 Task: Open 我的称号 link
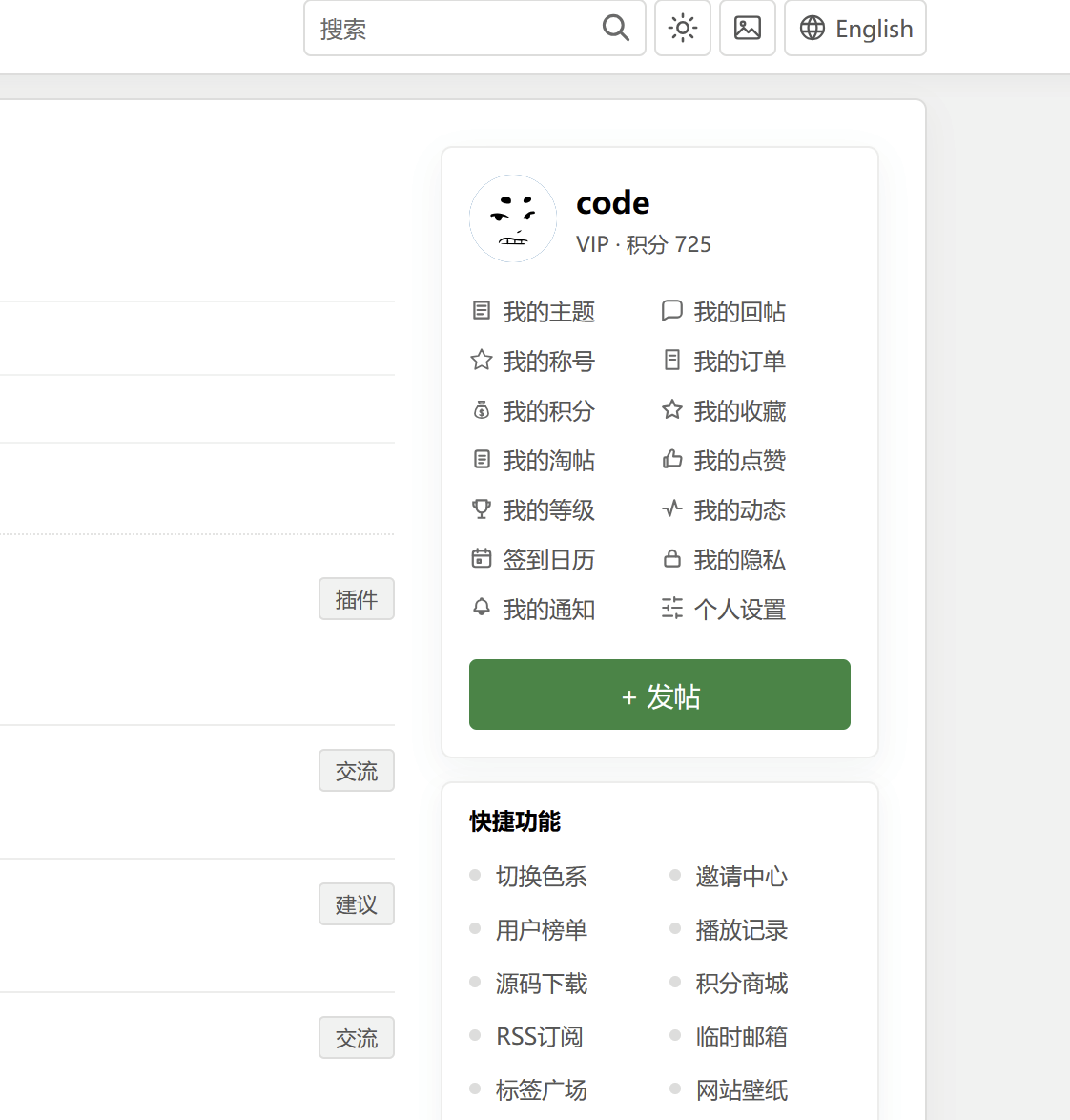click(548, 362)
